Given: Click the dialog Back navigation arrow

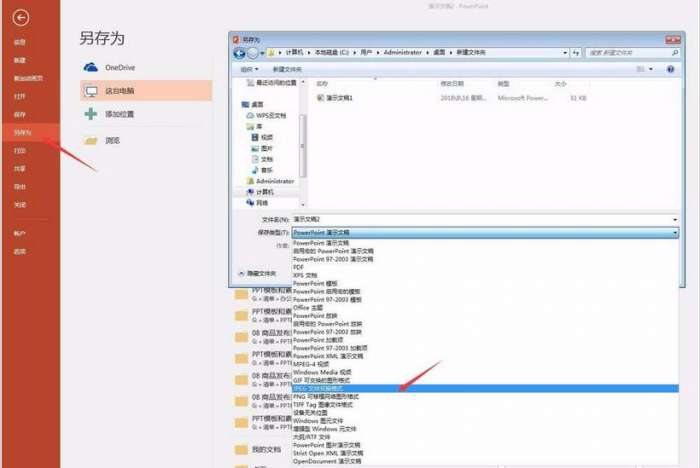Looking at the screenshot, I should point(239,53).
